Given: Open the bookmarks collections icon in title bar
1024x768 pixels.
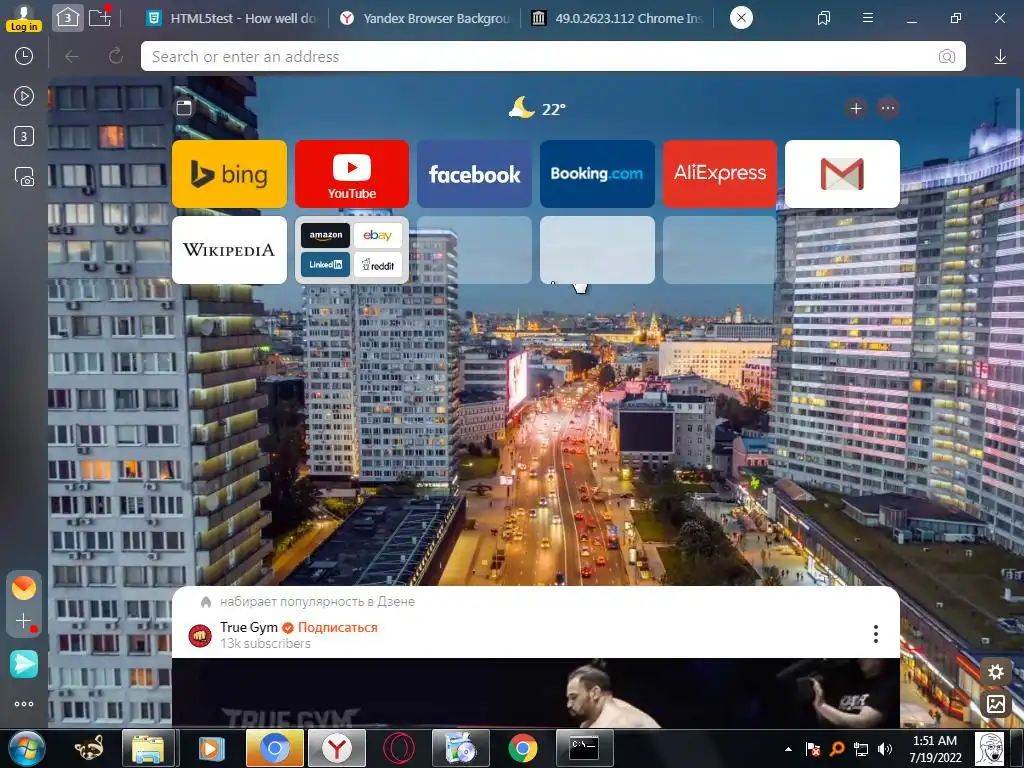Looking at the screenshot, I should 824,18.
